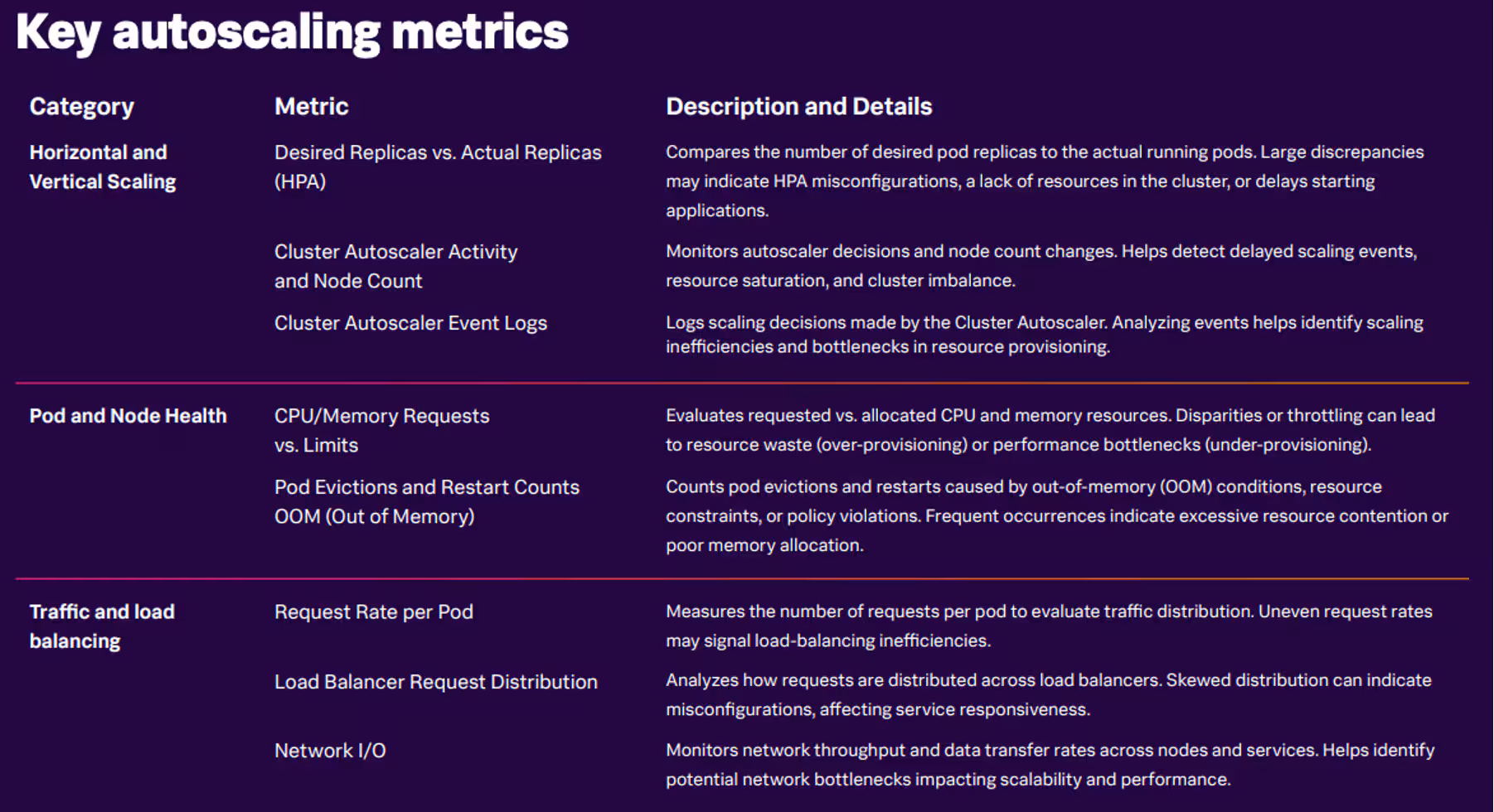Click the description starting "Evaluates requested vs. allocated"
Screen dimensions: 1494x812
[1050, 430]
